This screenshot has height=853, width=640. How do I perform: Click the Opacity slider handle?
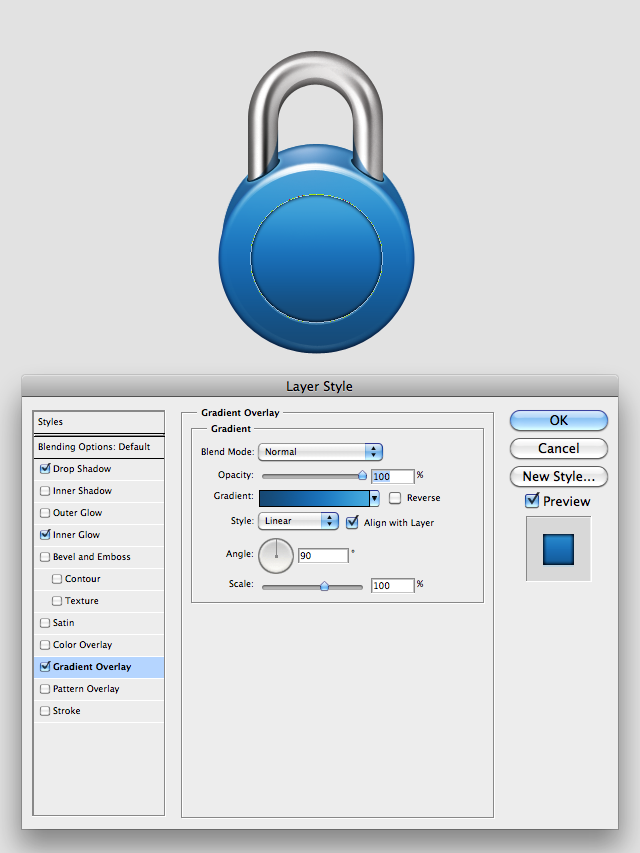point(362,476)
